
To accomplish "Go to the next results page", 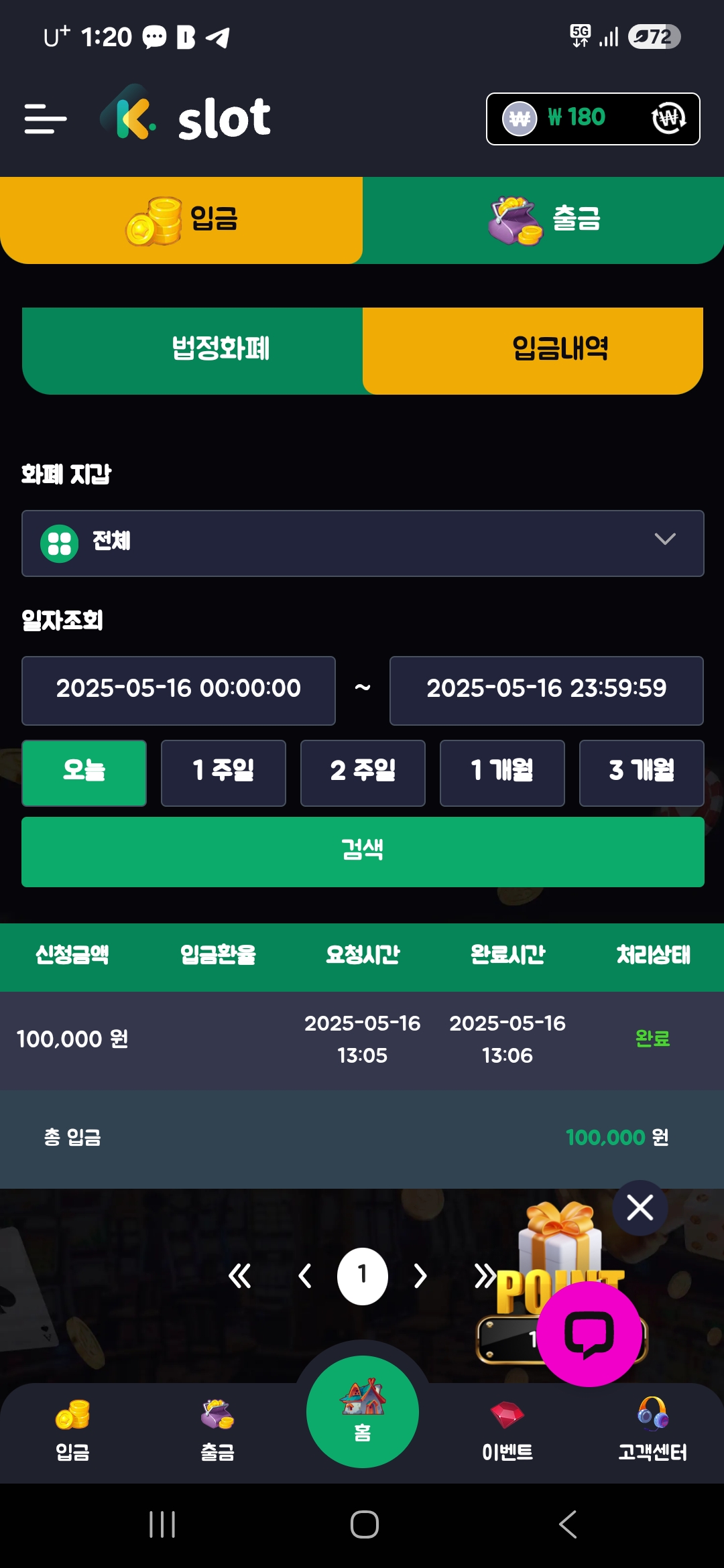I will 420,1276.
